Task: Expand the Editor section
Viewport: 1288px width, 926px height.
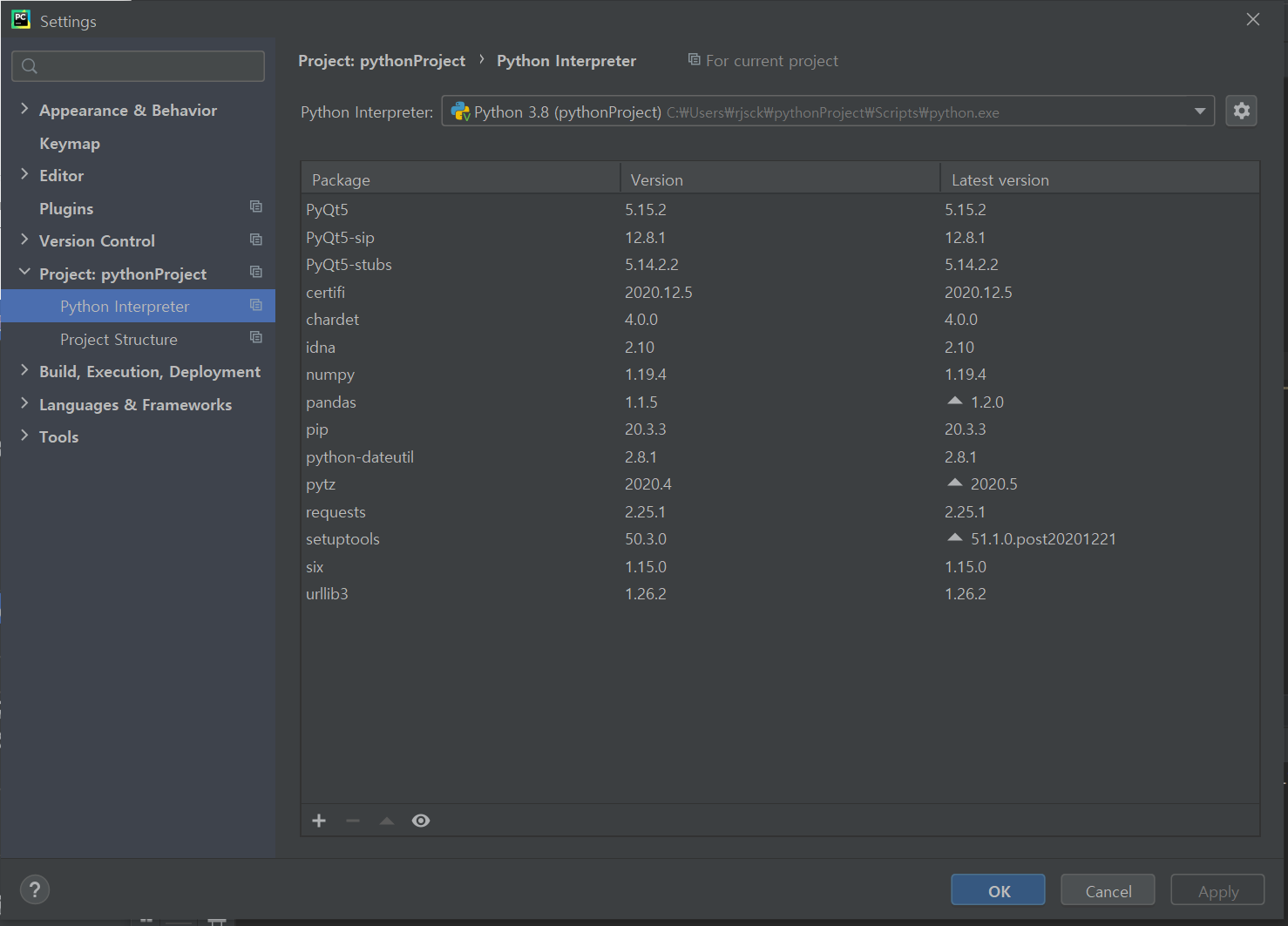Action: 24,174
